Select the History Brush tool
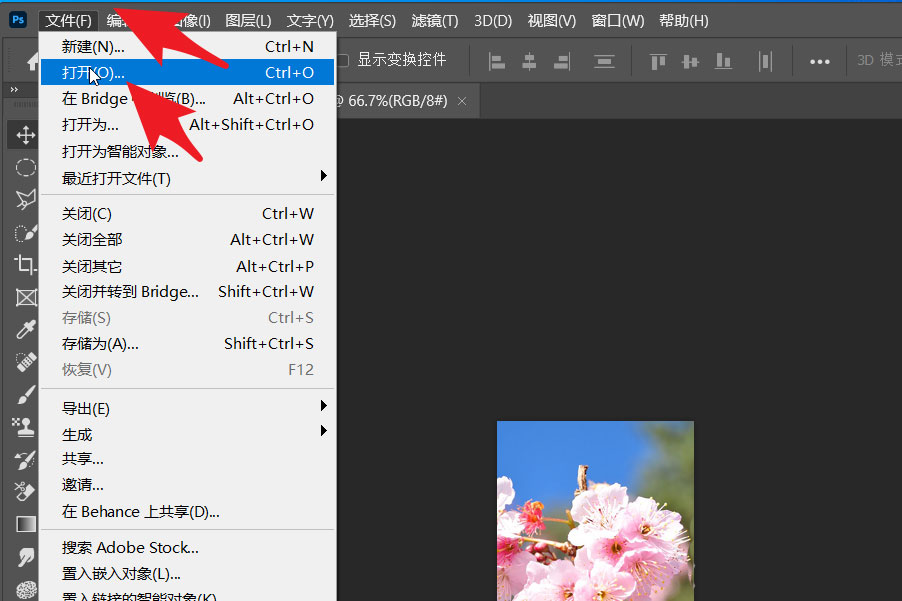 coord(25,460)
